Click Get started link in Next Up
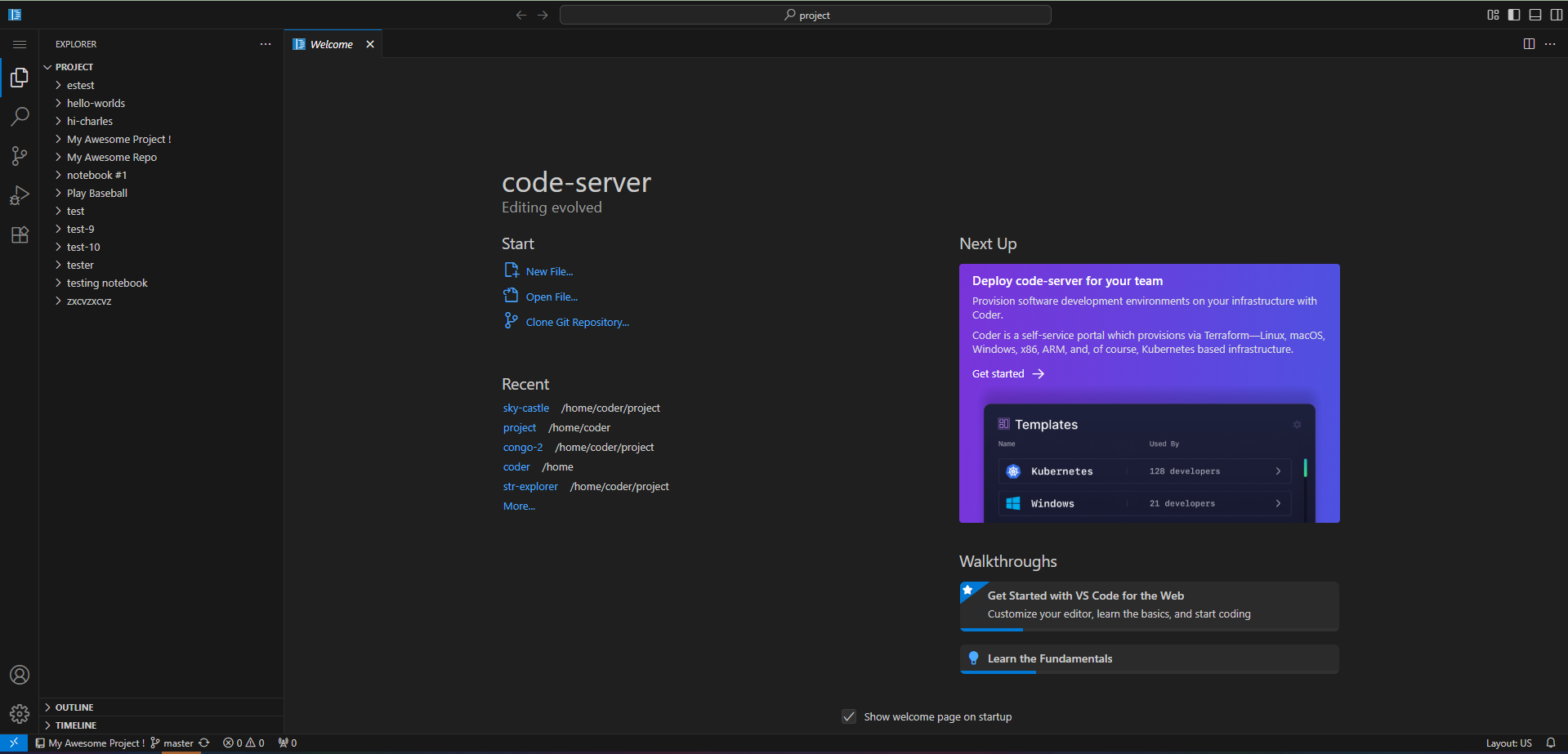The image size is (1568, 754). (x=1008, y=373)
